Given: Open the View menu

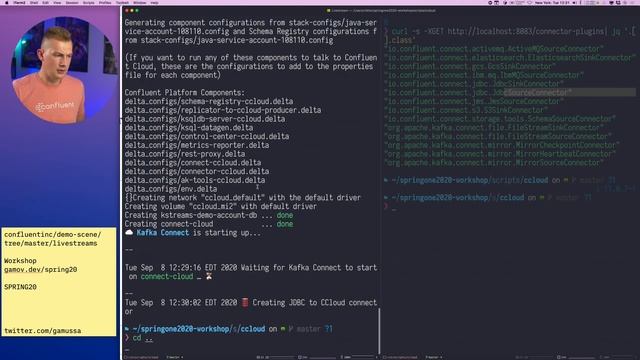Looking at the screenshot, I should point(57,2).
